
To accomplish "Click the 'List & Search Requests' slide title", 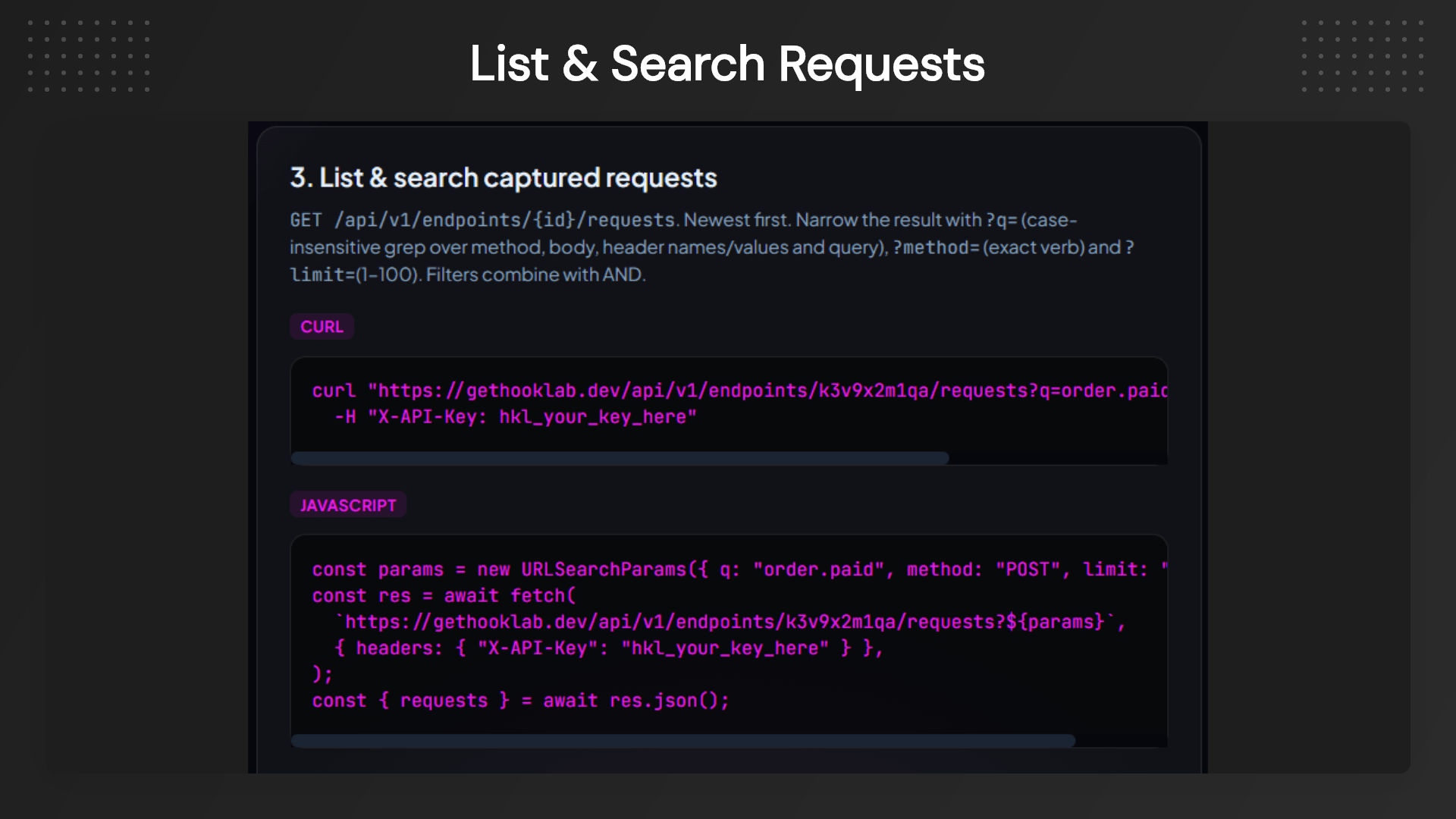I will pyautogui.click(x=727, y=63).
